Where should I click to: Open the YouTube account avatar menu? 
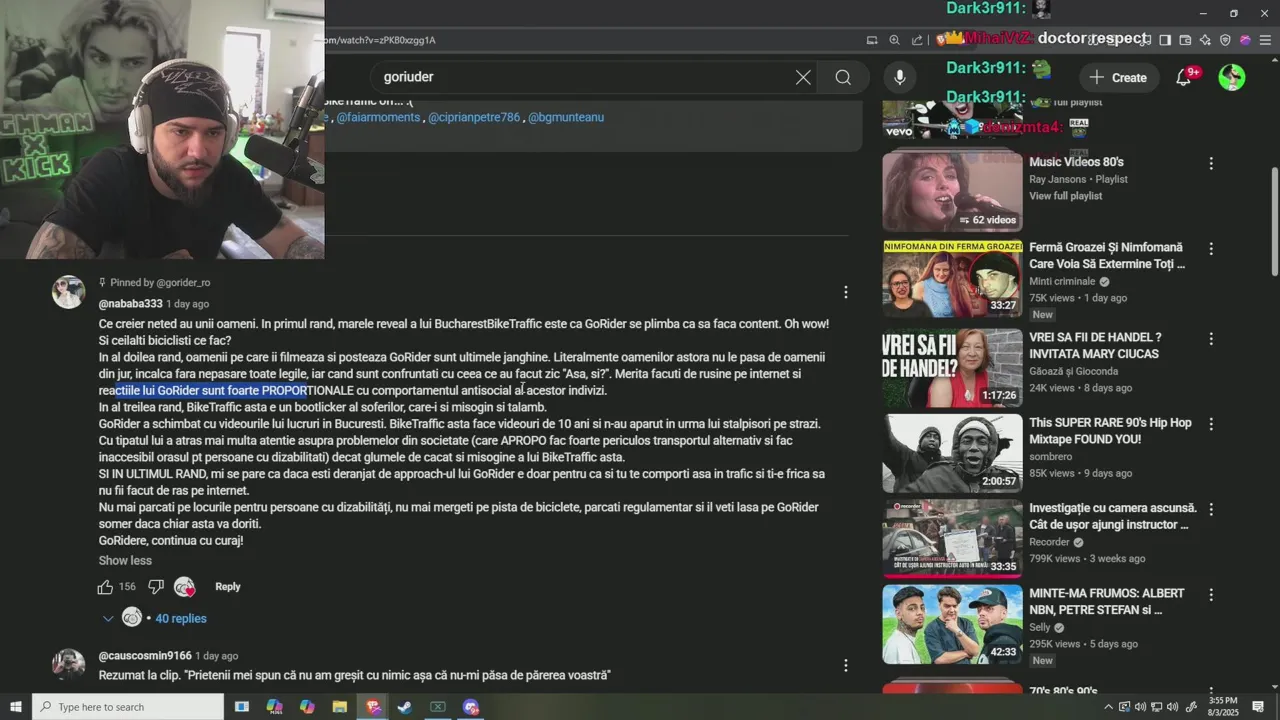[1232, 77]
